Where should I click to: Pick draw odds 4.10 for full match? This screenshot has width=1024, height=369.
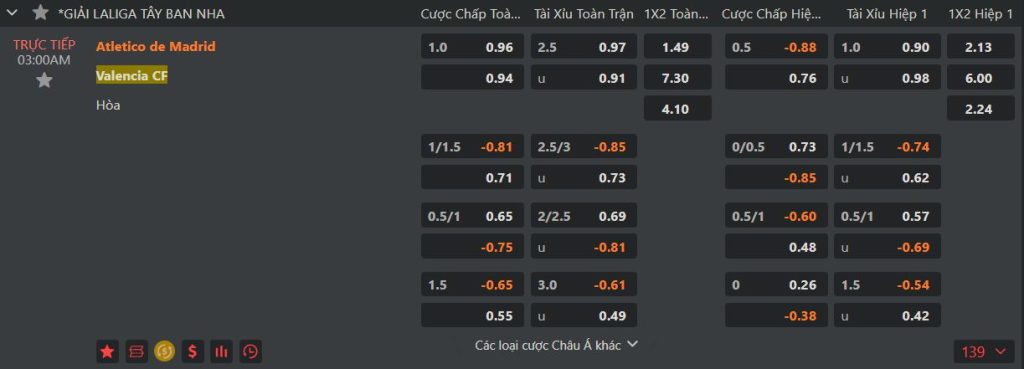coord(678,108)
